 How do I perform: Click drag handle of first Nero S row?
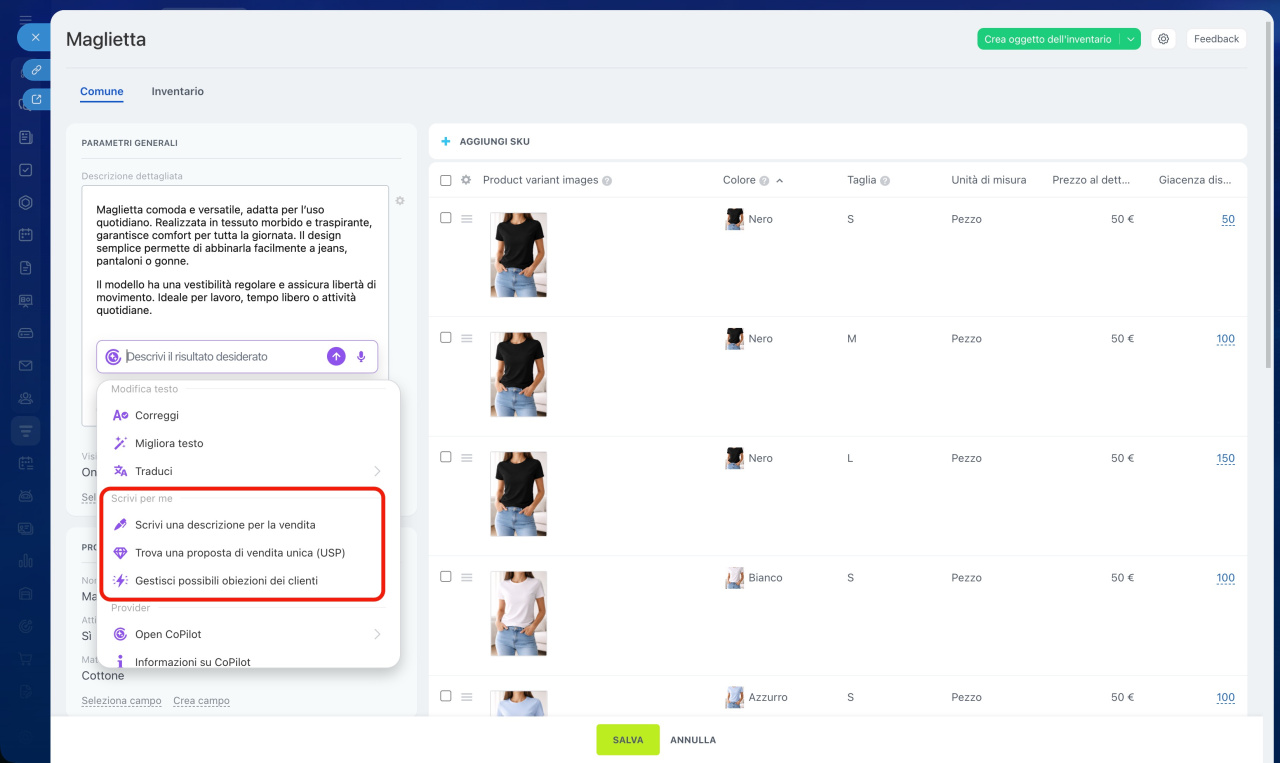466,219
